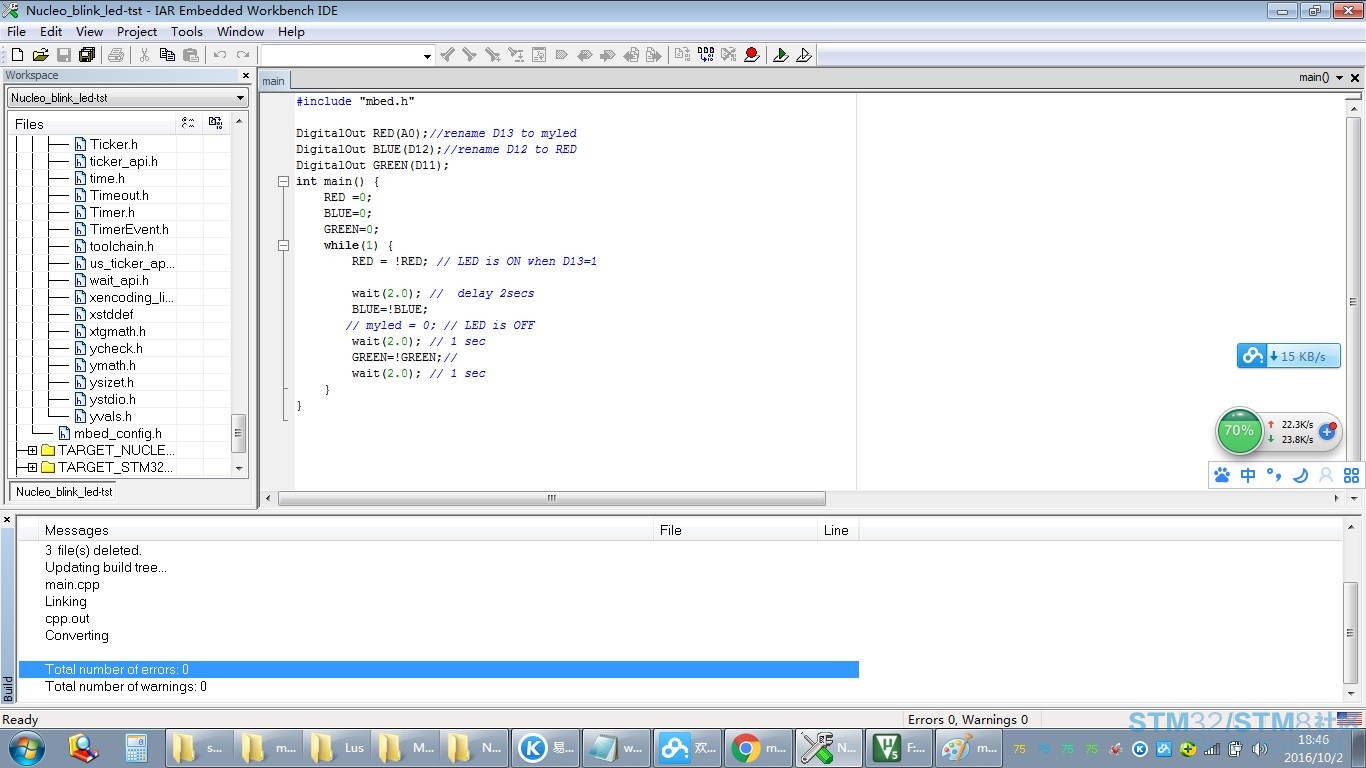Open the File menu
Viewport: 1366px width, 768px height.
[x=16, y=32]
